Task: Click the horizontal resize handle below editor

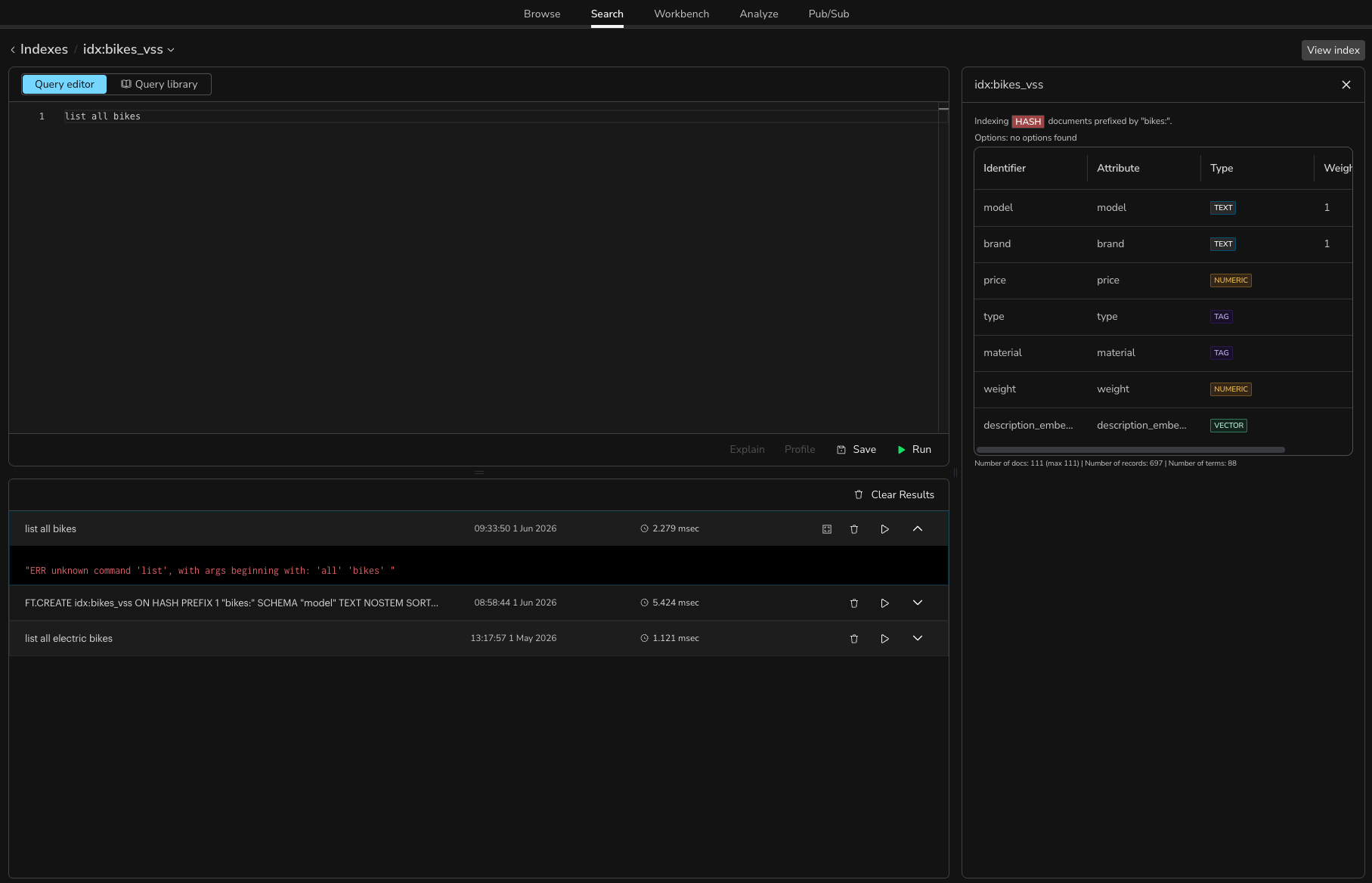Action: pyautogui.click(x=478, y=472)
